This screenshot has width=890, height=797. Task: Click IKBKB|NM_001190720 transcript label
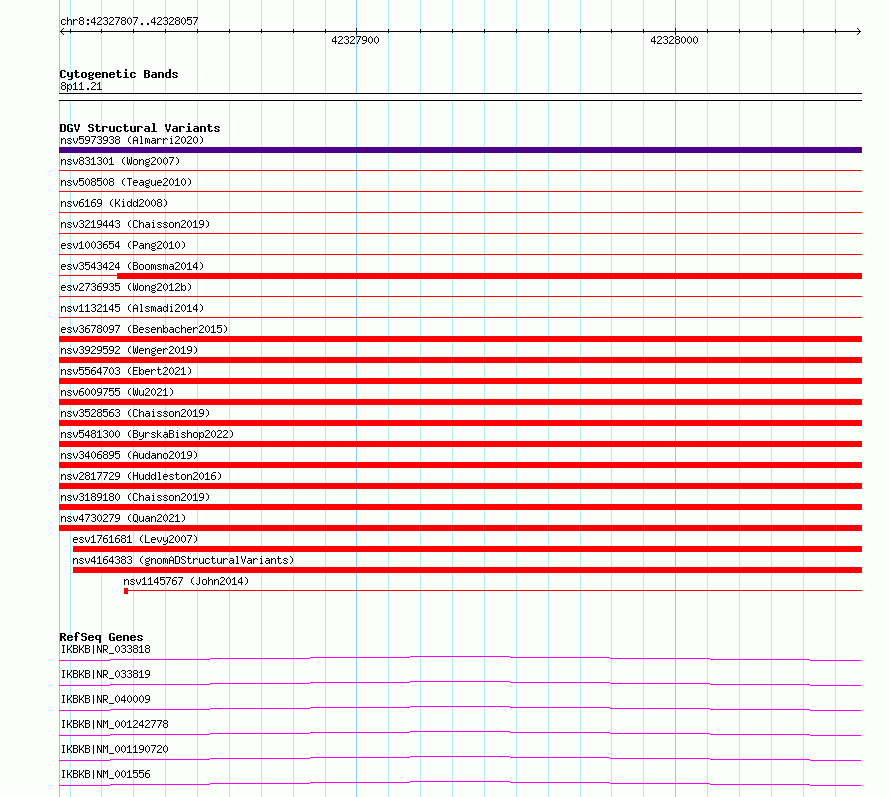(114, 749)
